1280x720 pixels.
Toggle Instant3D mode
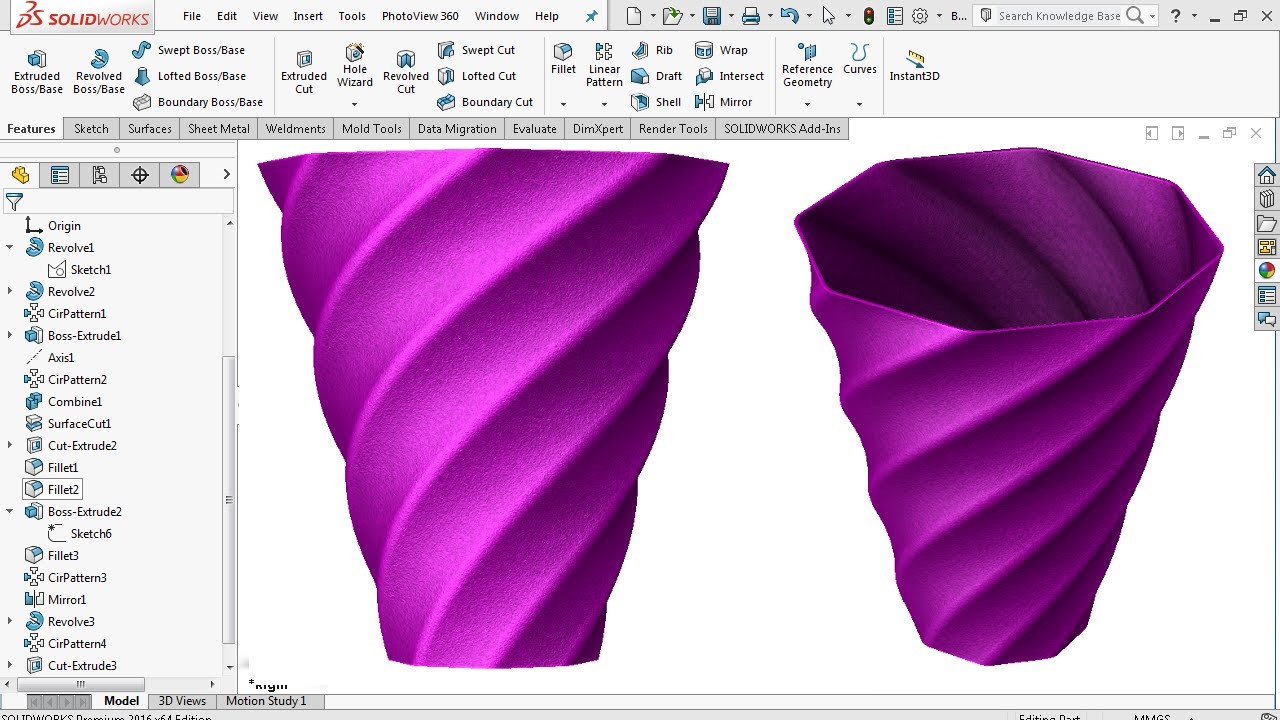click(x=914, y=66)
